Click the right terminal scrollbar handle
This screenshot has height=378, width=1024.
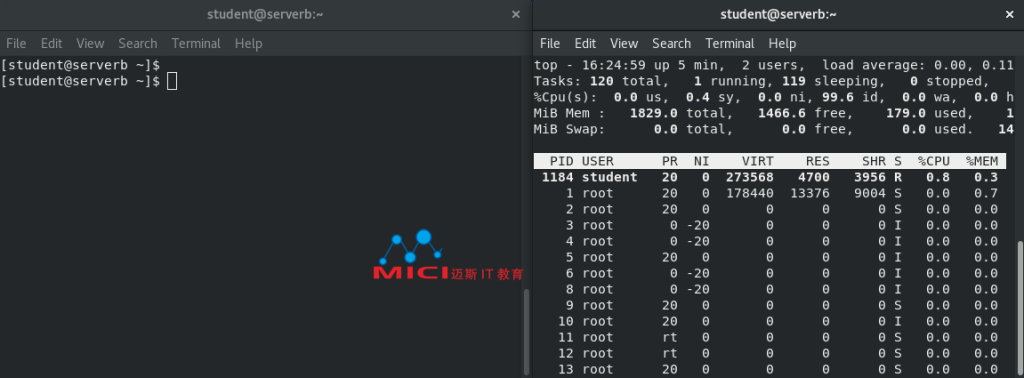[x=1021, y=308]
